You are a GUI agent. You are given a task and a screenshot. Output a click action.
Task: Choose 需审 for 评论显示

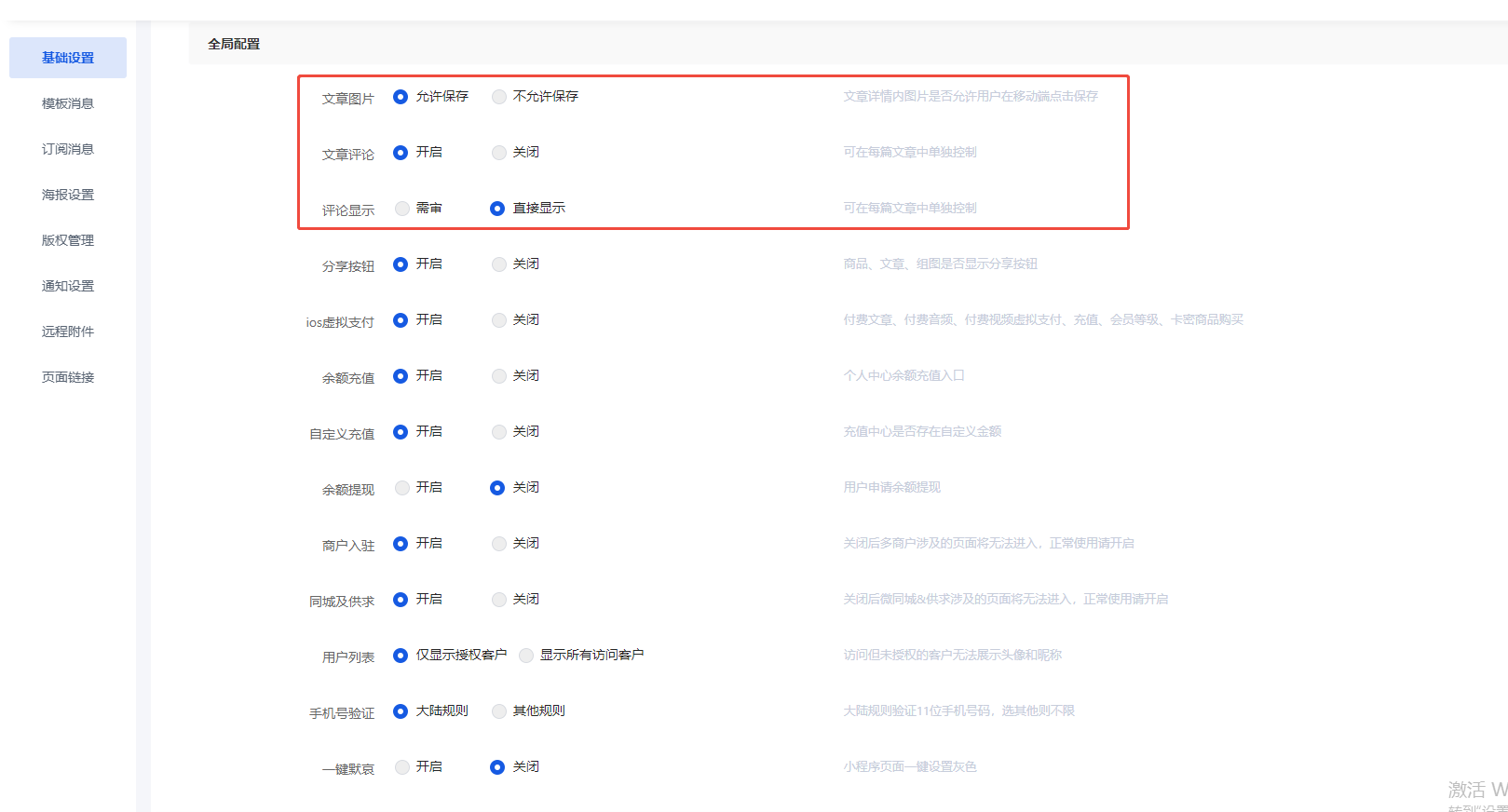coord(402,209)
